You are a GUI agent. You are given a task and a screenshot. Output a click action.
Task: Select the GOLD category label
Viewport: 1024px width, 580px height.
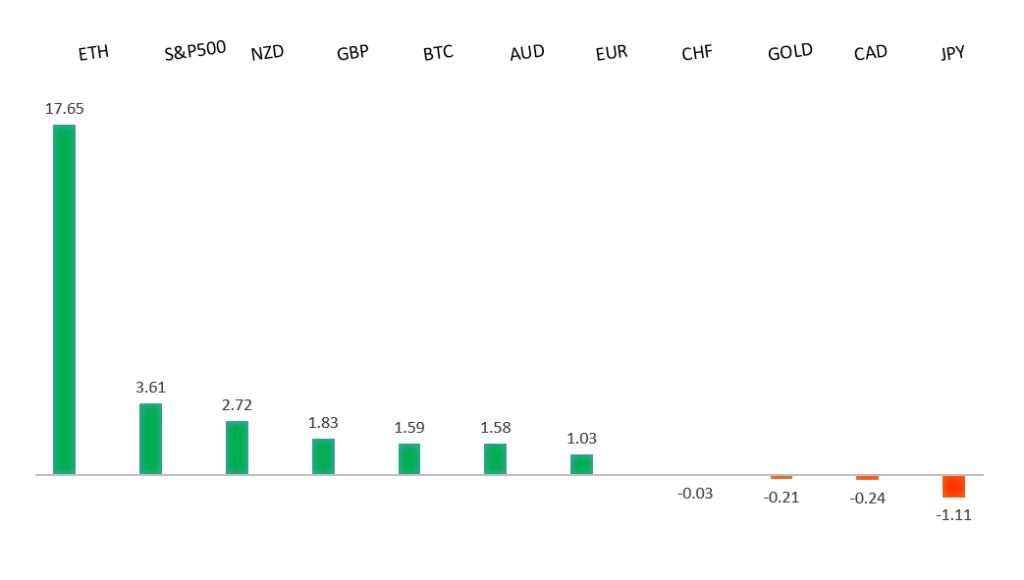tap(790, 52)
